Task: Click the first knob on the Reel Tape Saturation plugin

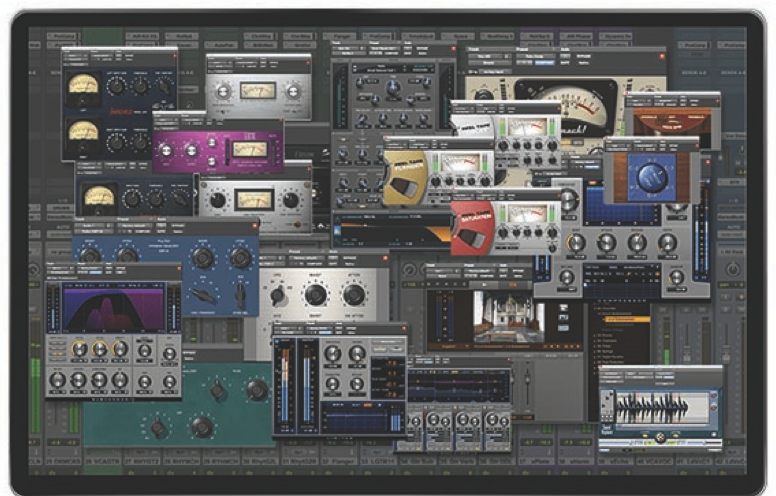Action: click(503, 232)
